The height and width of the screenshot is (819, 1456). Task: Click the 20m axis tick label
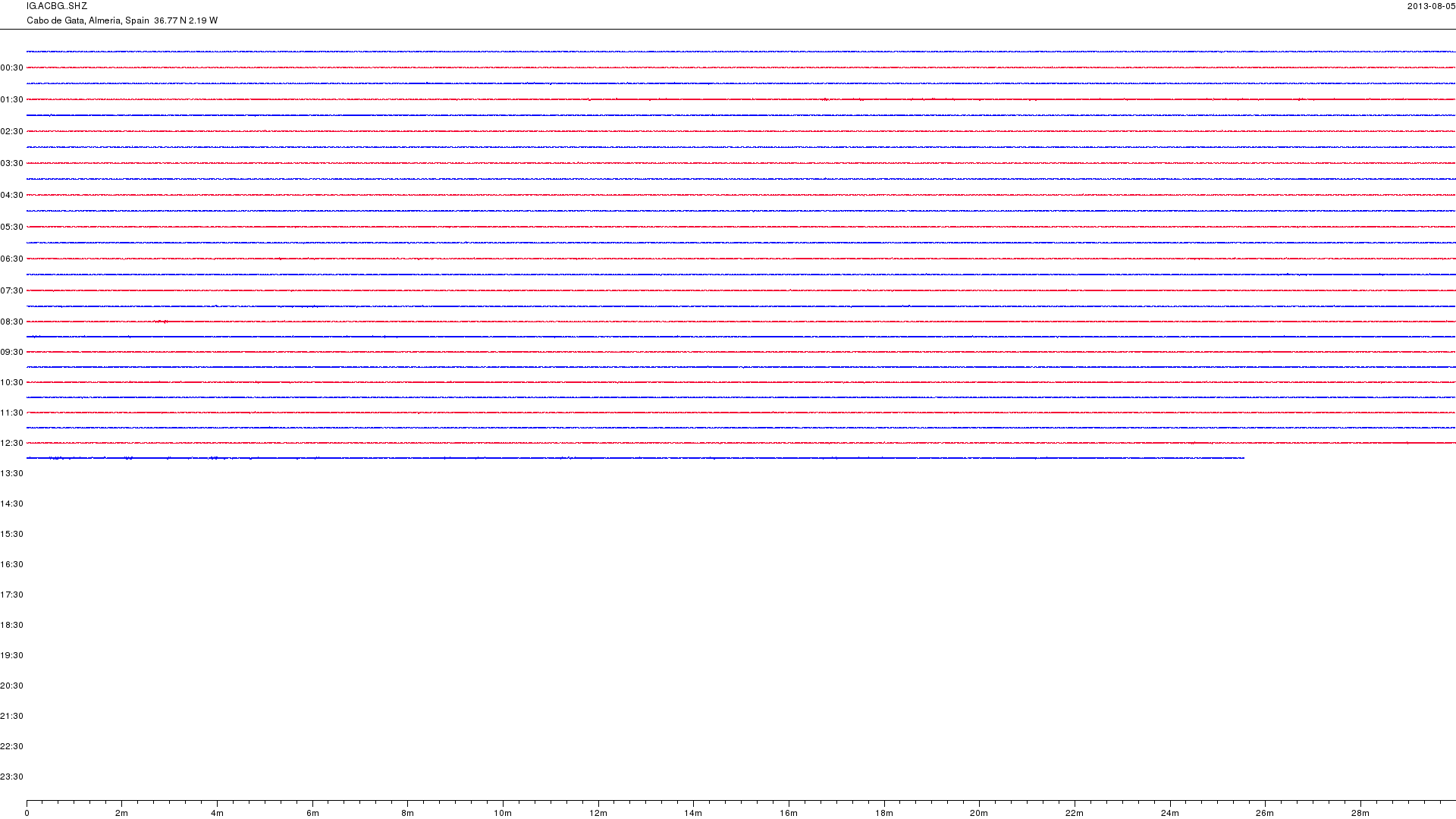(x=979, y=814)
